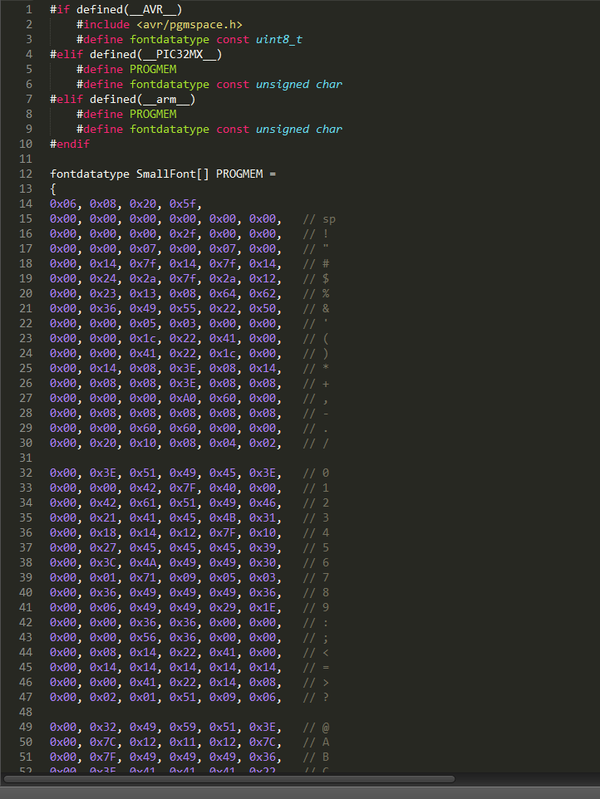The width and height of the screenshot is (600, 799).
Task: Click the __arm__ macro name
Action: click(x=166, y=99)
